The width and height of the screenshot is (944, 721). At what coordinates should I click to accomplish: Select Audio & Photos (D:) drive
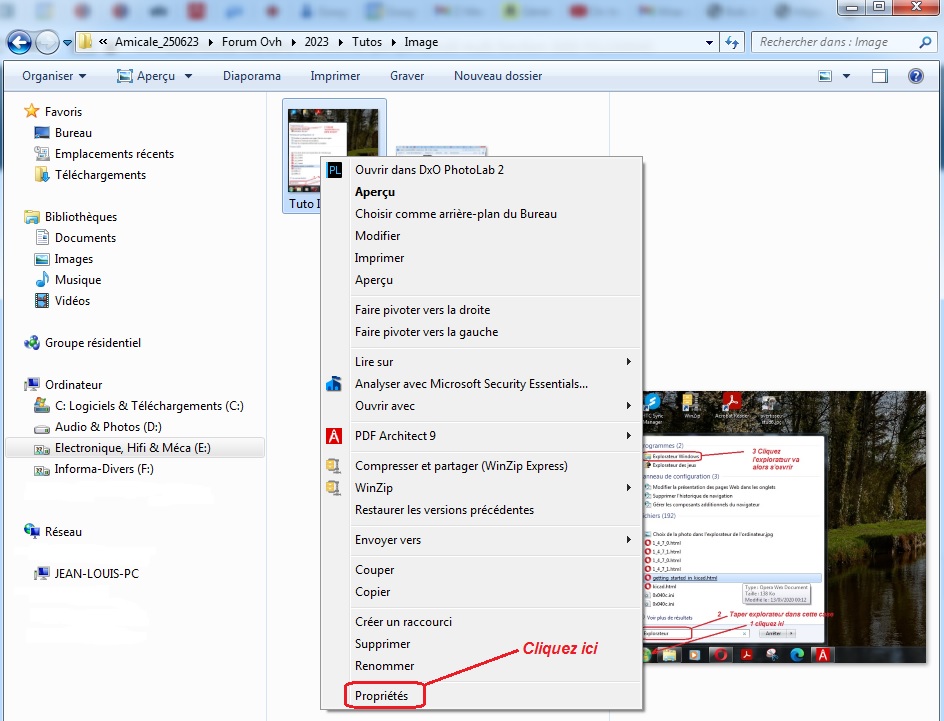(x=107, y=427)
